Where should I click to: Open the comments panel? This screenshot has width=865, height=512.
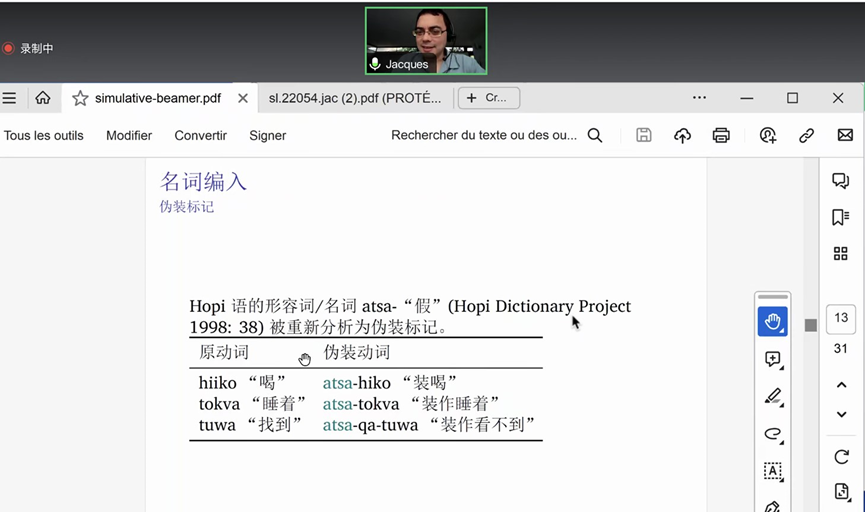[x=840, y=181]
